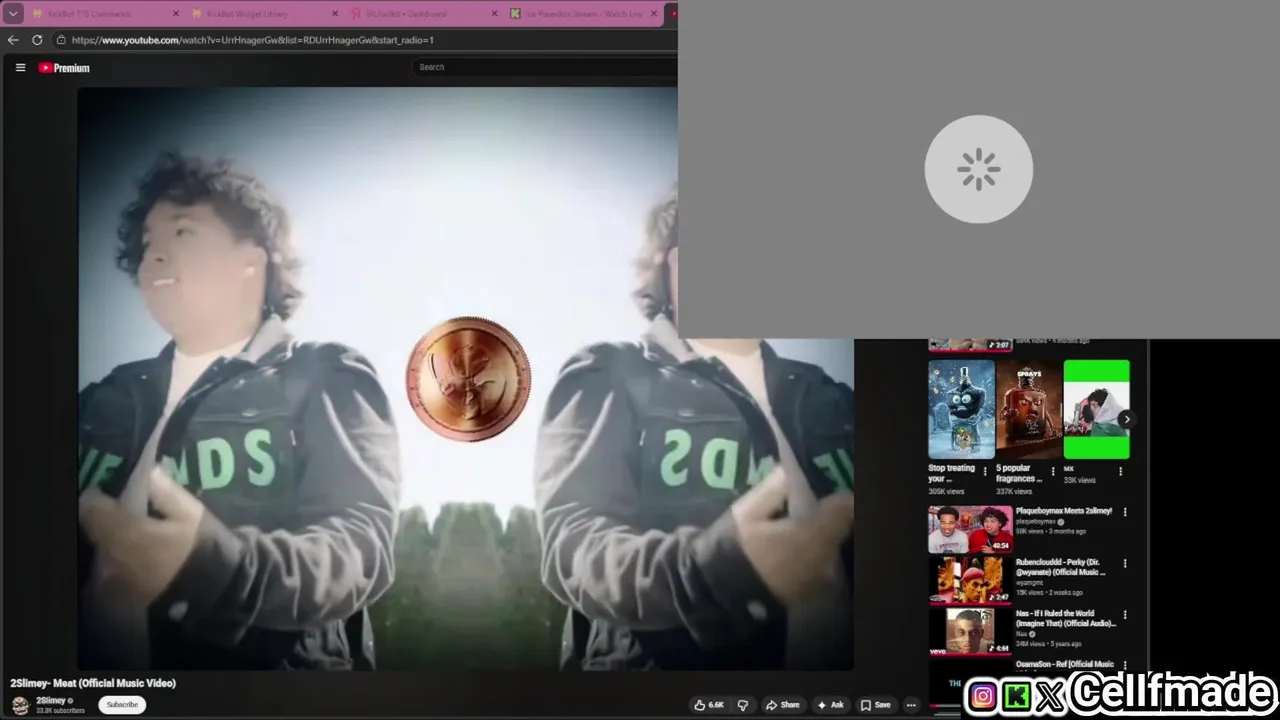Close the Poseidon Stream Watch Live tab
This screenshot has height=720, width=1280.
tap(655, 14)
